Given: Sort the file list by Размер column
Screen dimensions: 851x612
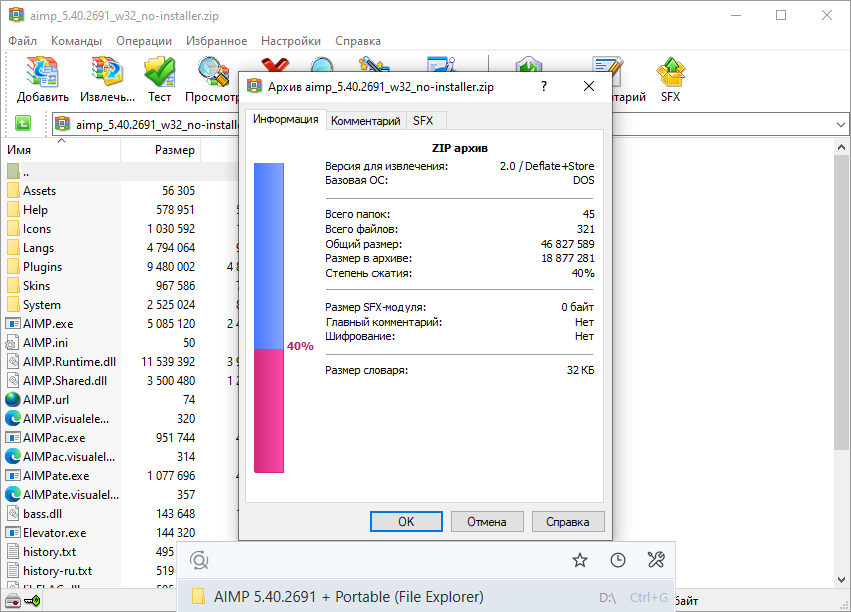Looking at the screenshot, I should (x=161, y=150).
